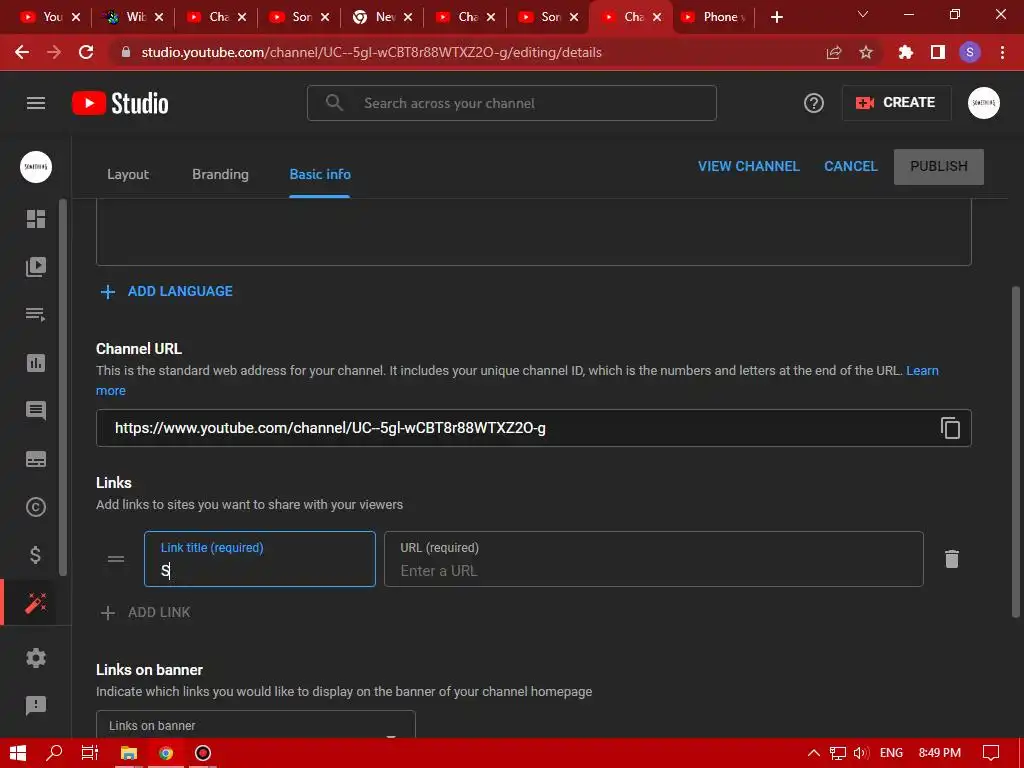Click the plus icon beside Add Language
This screenshot has width=1024, height=768.
[x=108, y=291]
